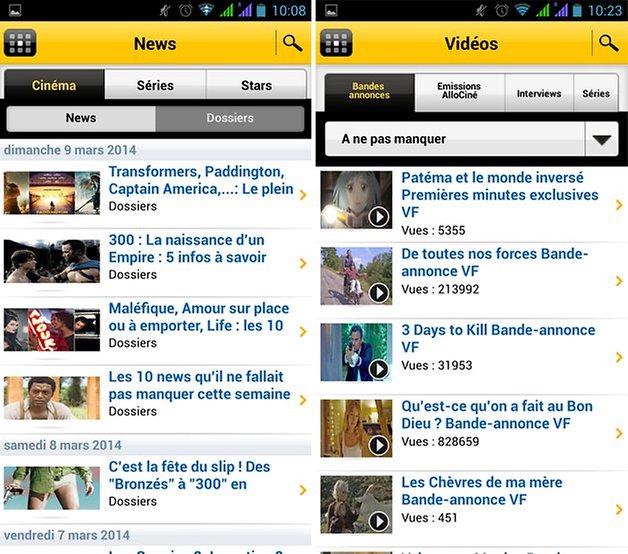The width and height of the screenshot is (628, 554).
Task: Open Les Chèvres de ma mère title
Action: (x=482, y=491)
